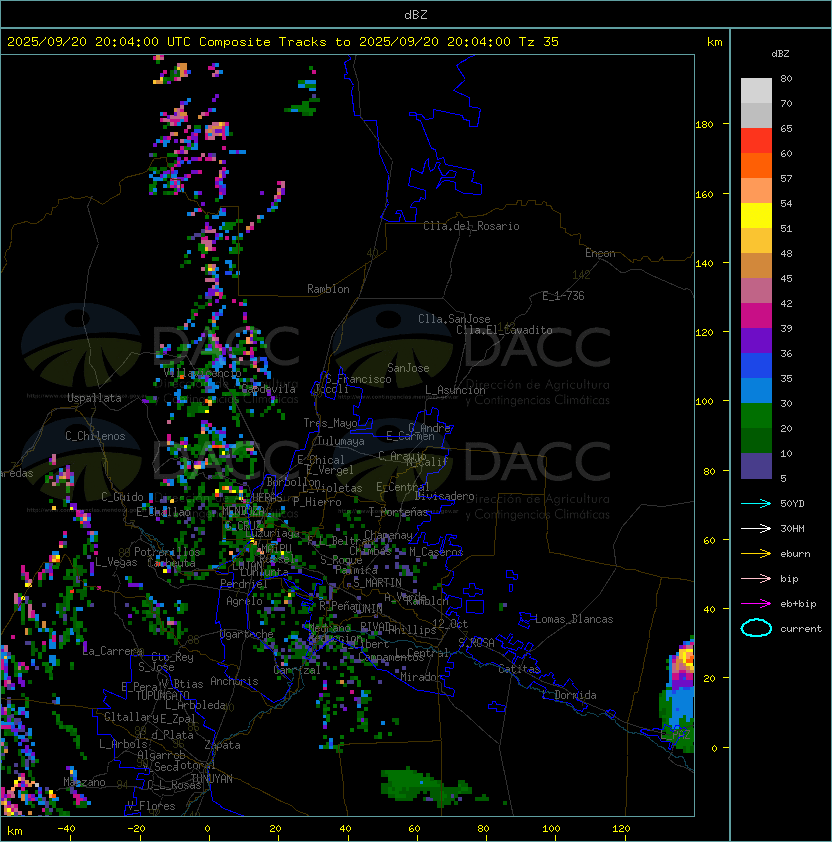Screen dimensions: 832x842
Task: Pick the green 20-30 dBZ swatch
Action: (756, 416)
